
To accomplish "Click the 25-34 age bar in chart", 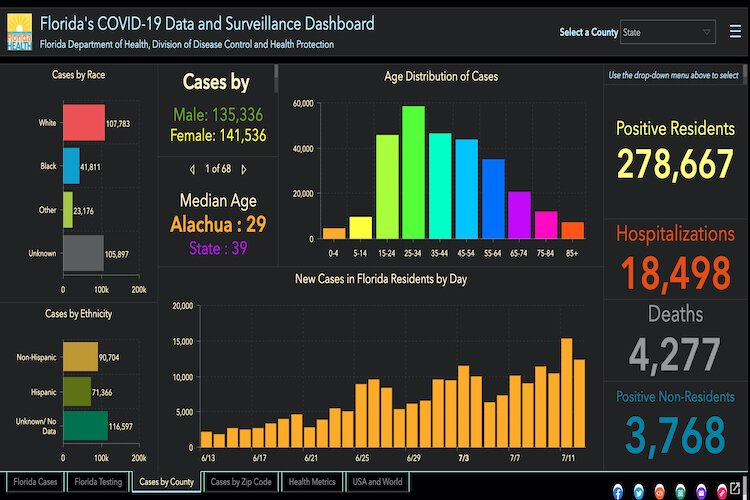I will pos(413,172).
